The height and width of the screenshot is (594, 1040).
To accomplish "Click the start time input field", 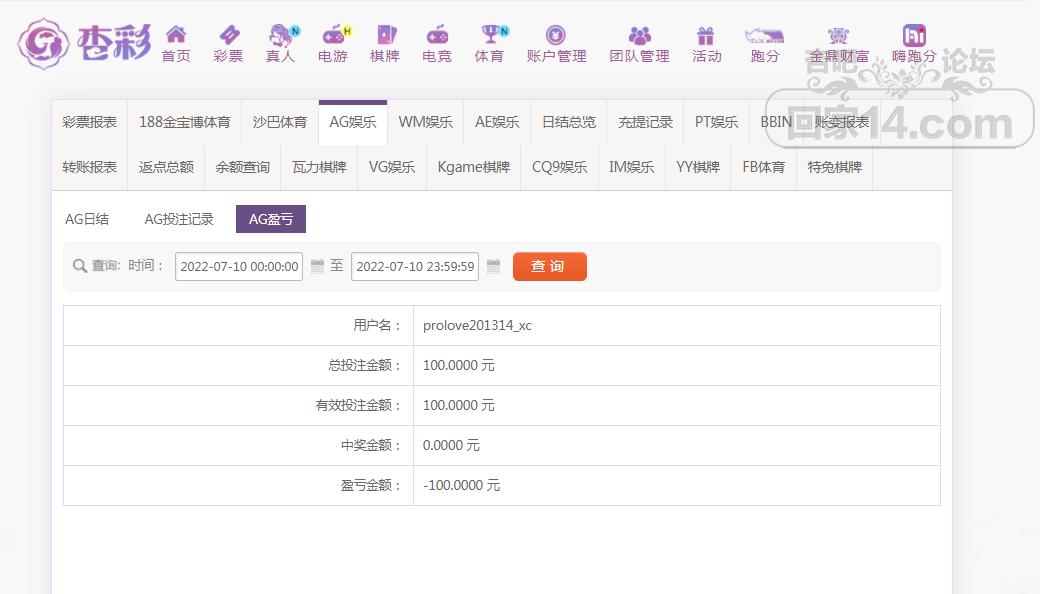I will click(239, 266).
